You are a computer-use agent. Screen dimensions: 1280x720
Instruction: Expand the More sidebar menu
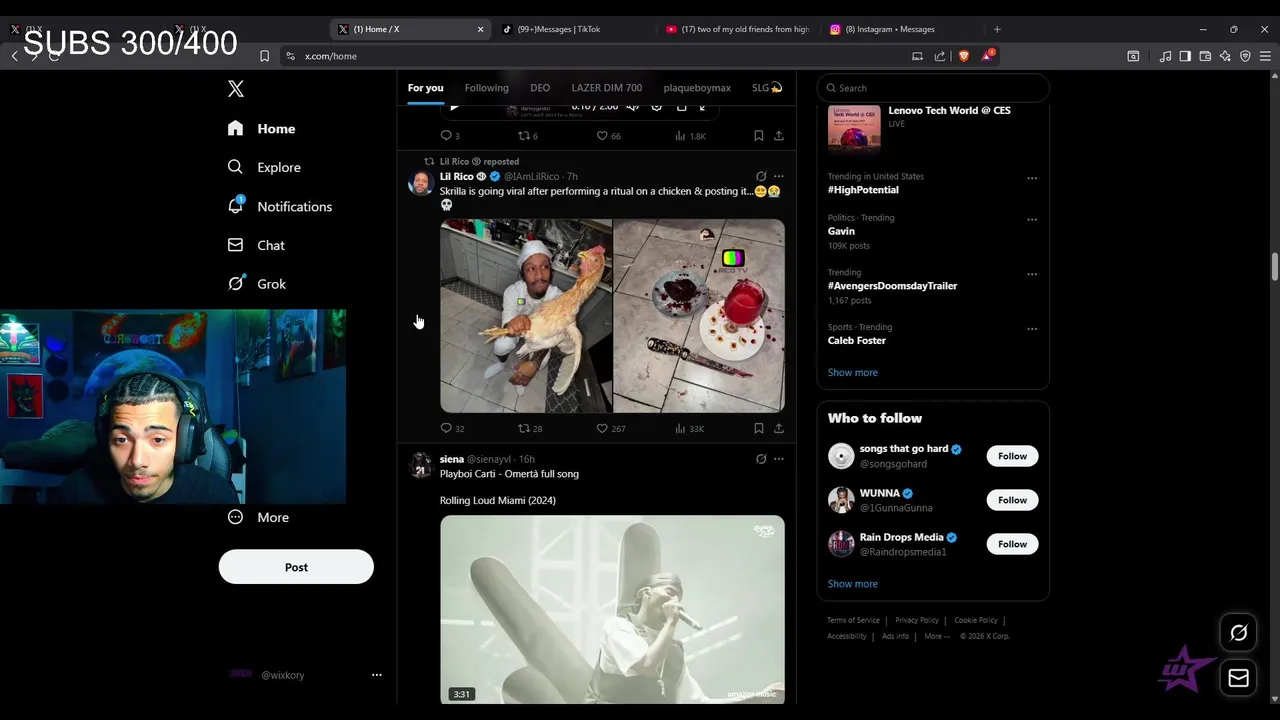pyautogui.click(x=259, y=517)
